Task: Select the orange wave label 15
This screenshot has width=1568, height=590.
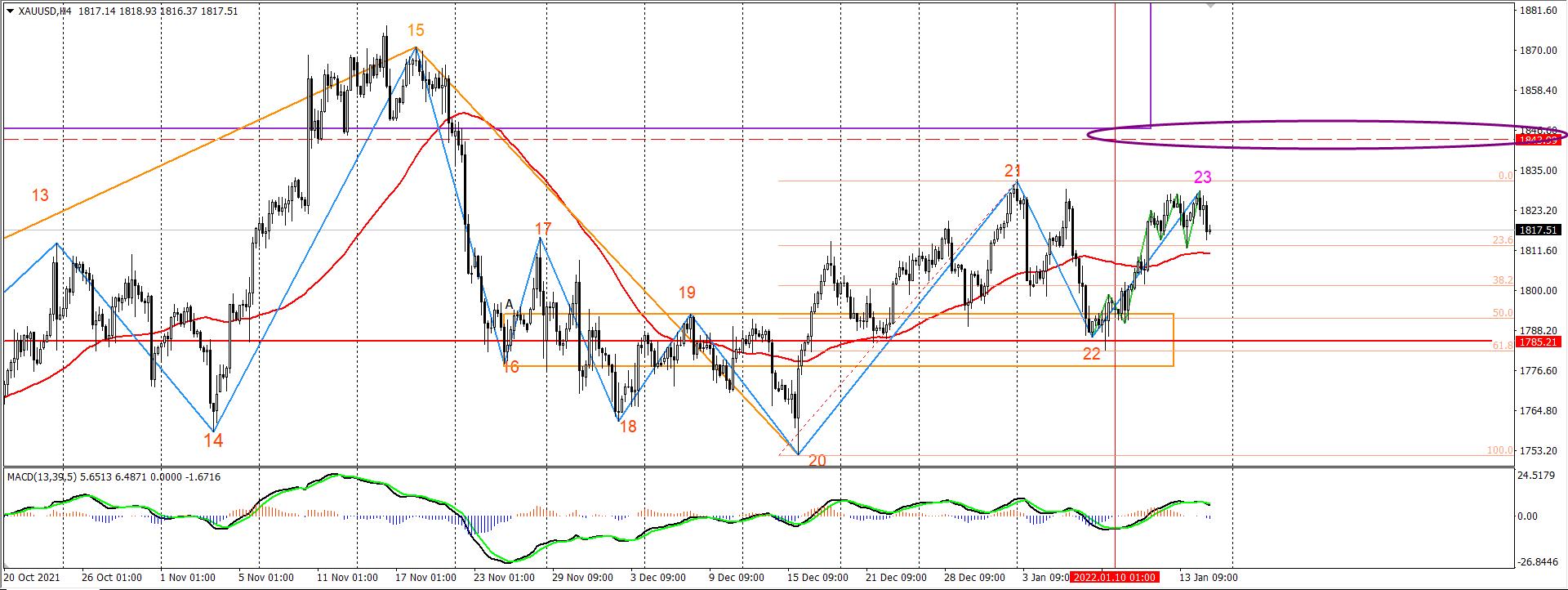Action: pyautogui.click(x=416, y=30)
